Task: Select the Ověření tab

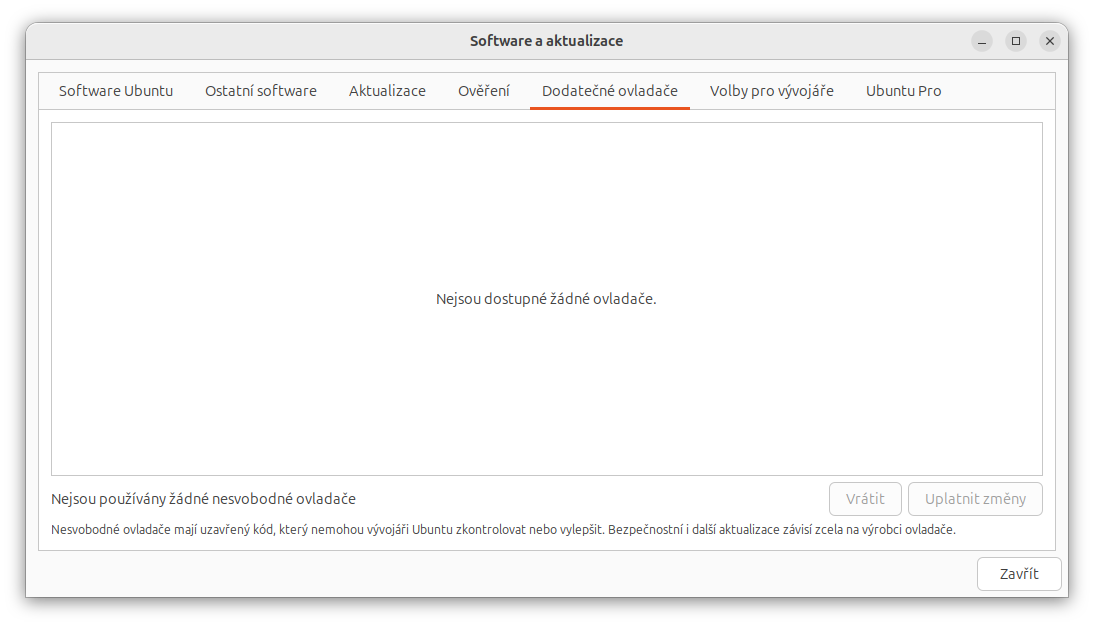Action: [x=484, y=91]
